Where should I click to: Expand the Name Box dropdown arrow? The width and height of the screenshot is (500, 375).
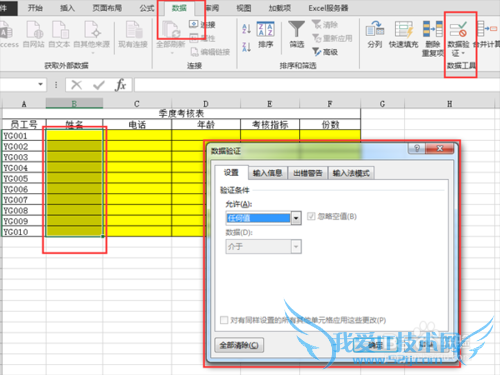point(40,84)
